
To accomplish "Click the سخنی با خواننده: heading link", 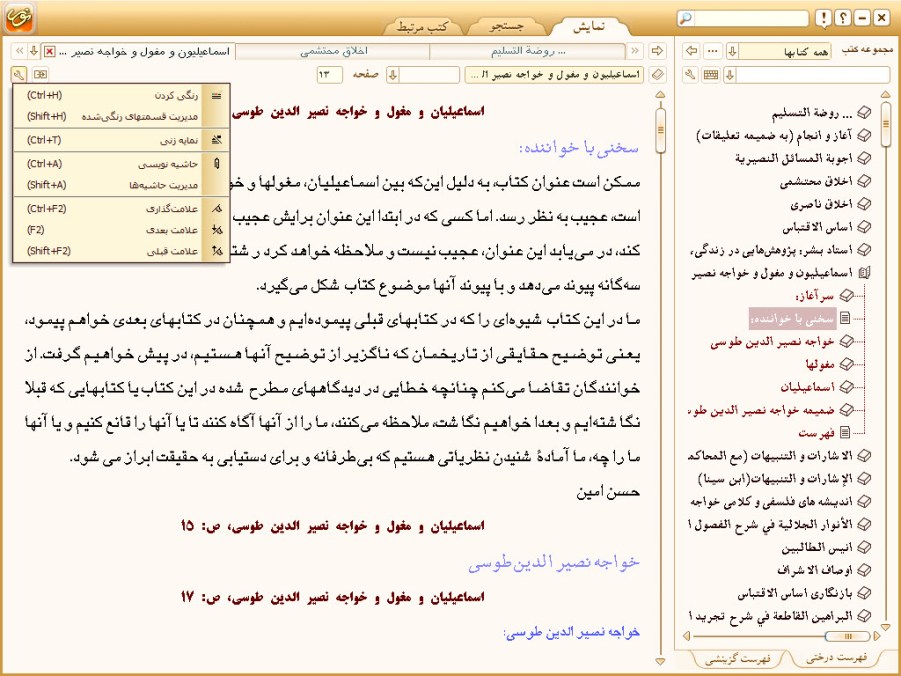I will tap(579, 148).
